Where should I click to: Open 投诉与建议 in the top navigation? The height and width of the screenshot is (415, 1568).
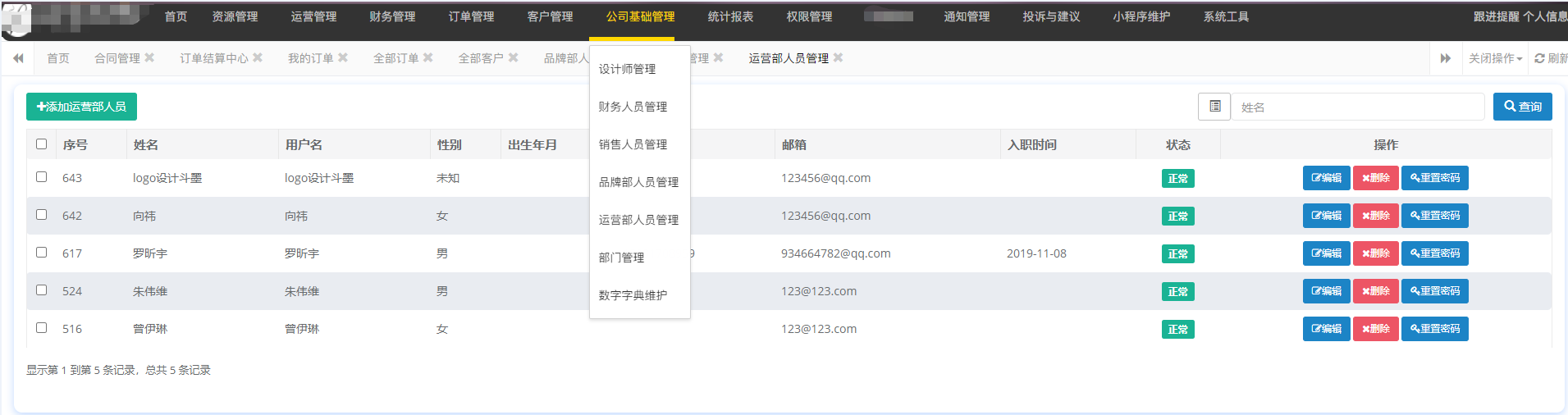[x=1051, y=16]
